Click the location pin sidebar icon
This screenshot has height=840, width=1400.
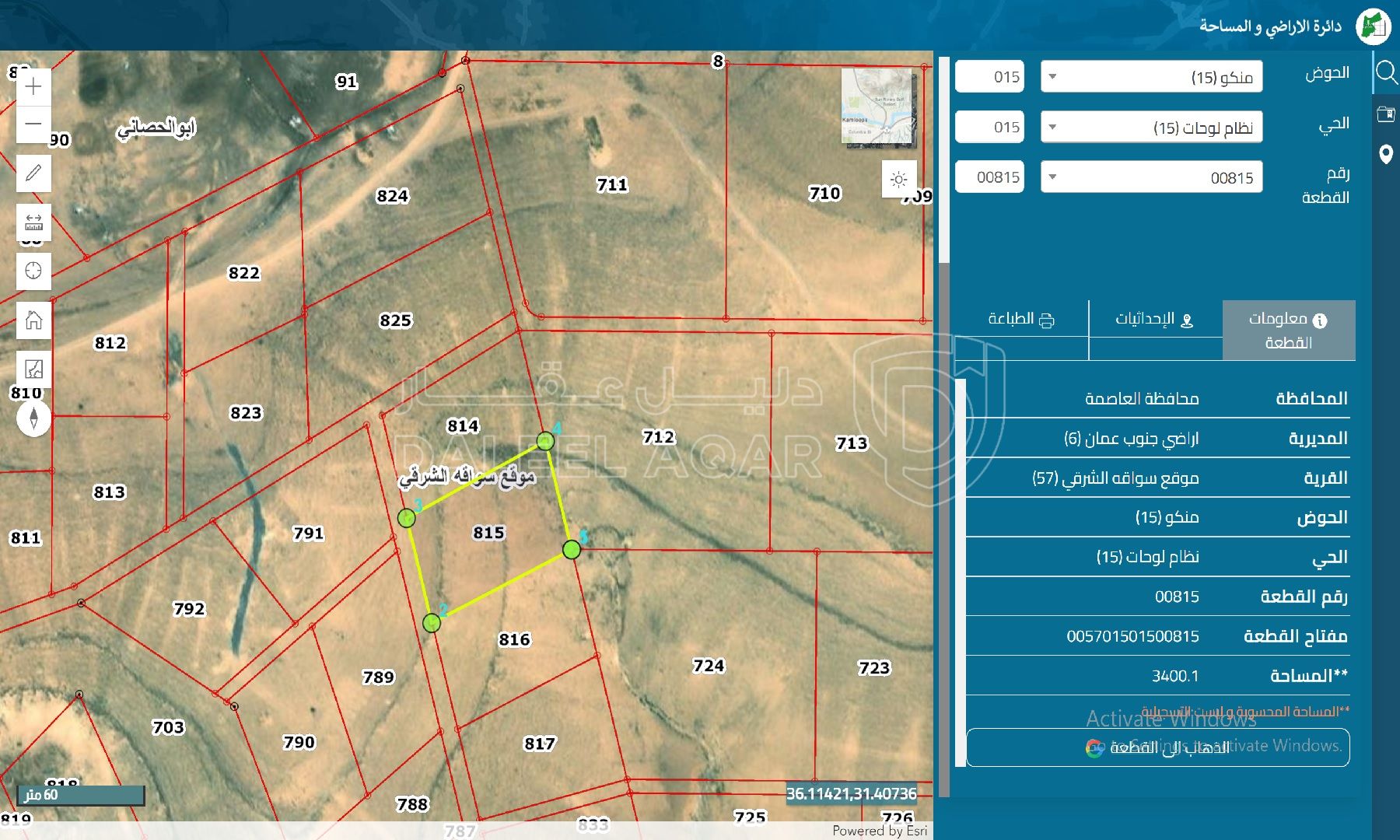coord(1386,154)
